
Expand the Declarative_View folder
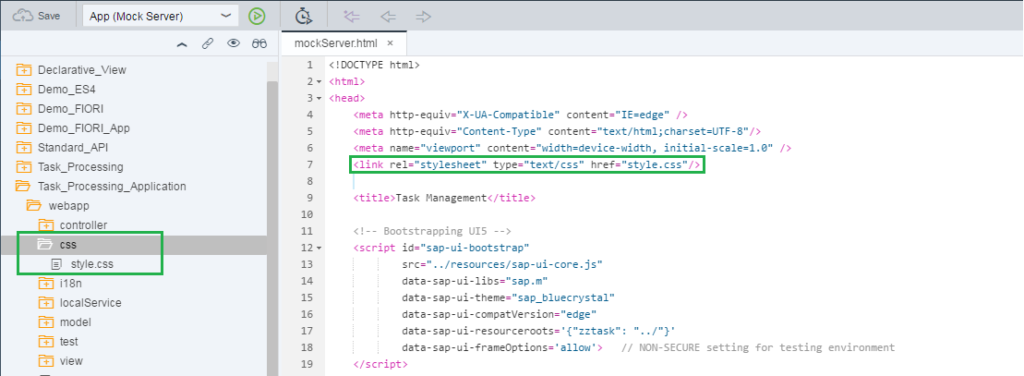pos(82,70)
